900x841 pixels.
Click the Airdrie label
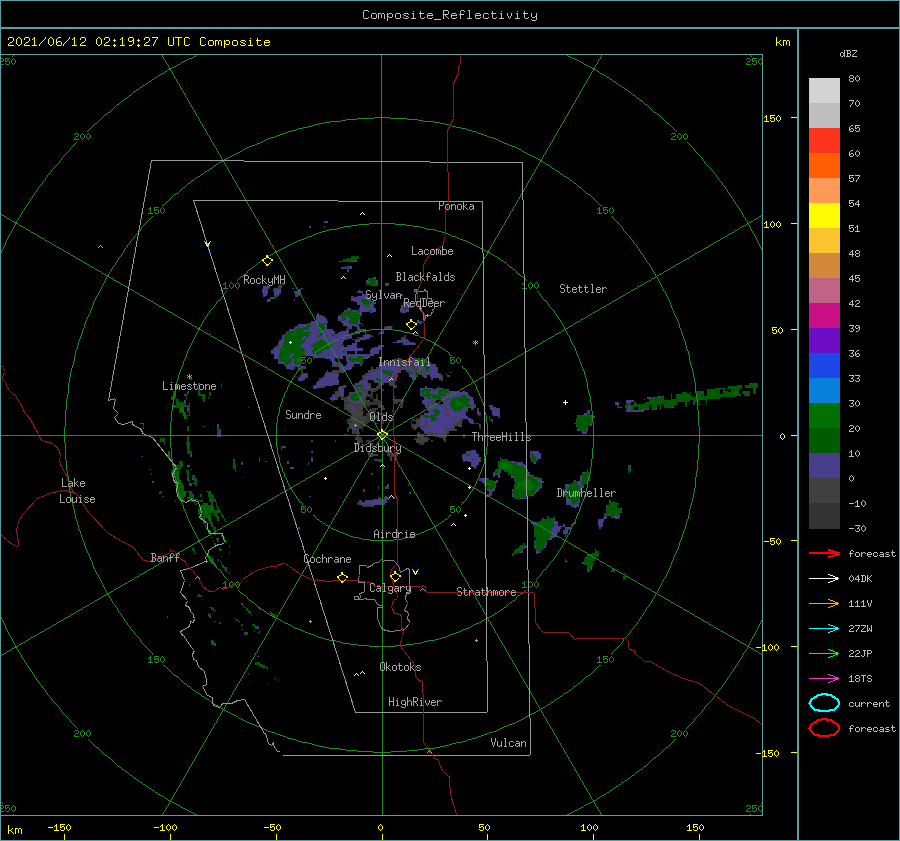394,534
